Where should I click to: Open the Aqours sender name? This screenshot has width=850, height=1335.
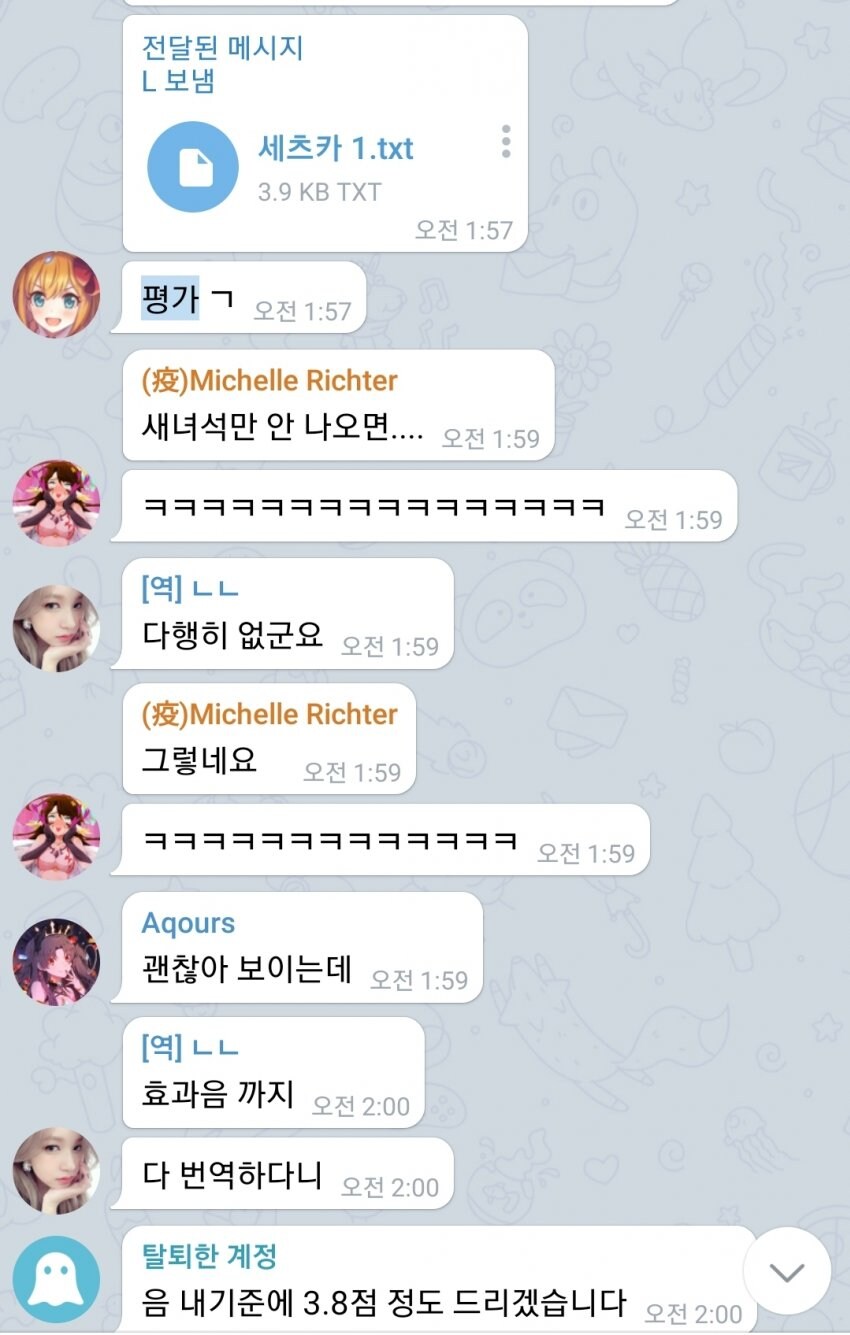pos(188,923)
